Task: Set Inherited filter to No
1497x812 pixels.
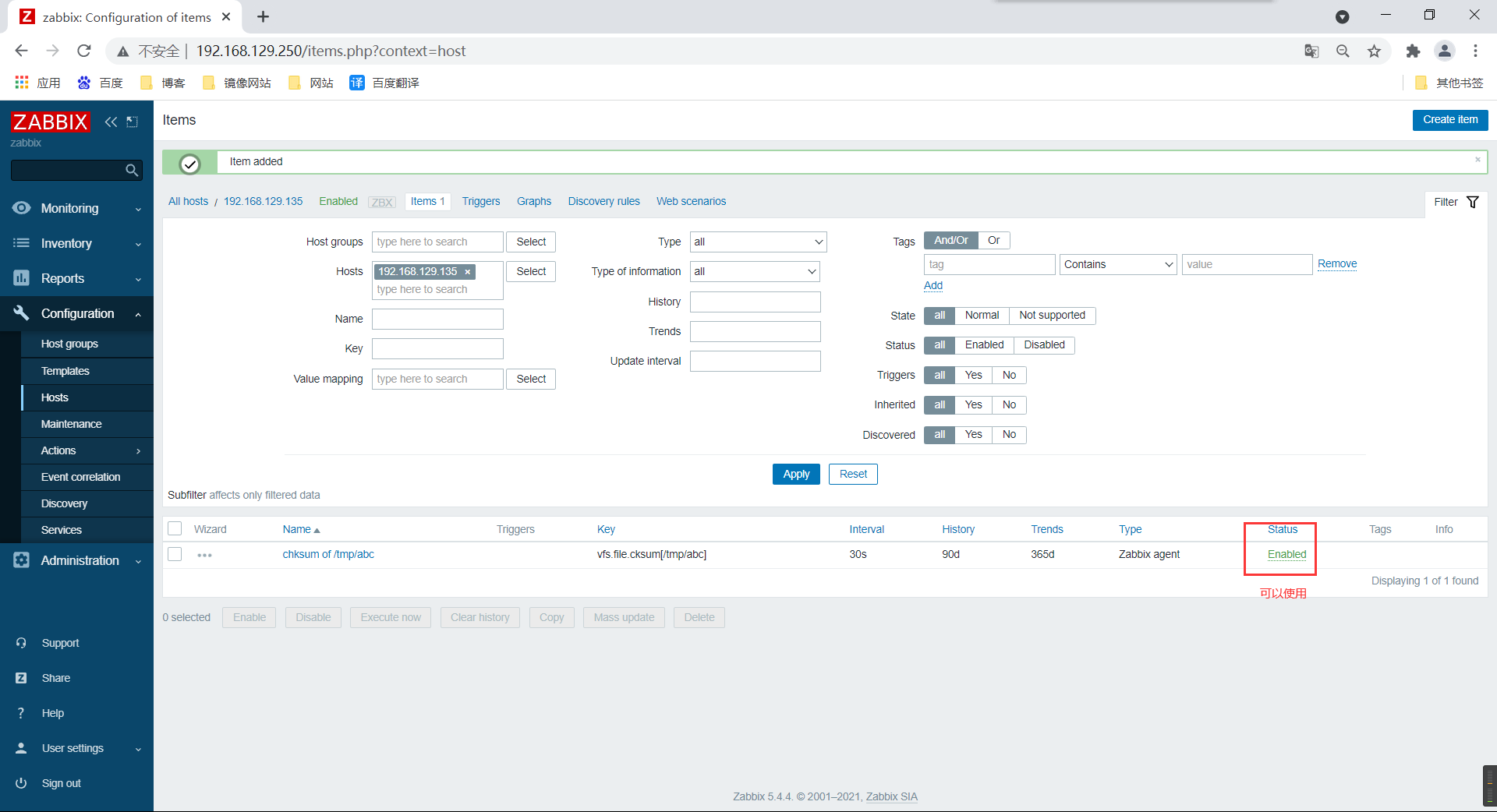Action: click(x=1009, y=405)
